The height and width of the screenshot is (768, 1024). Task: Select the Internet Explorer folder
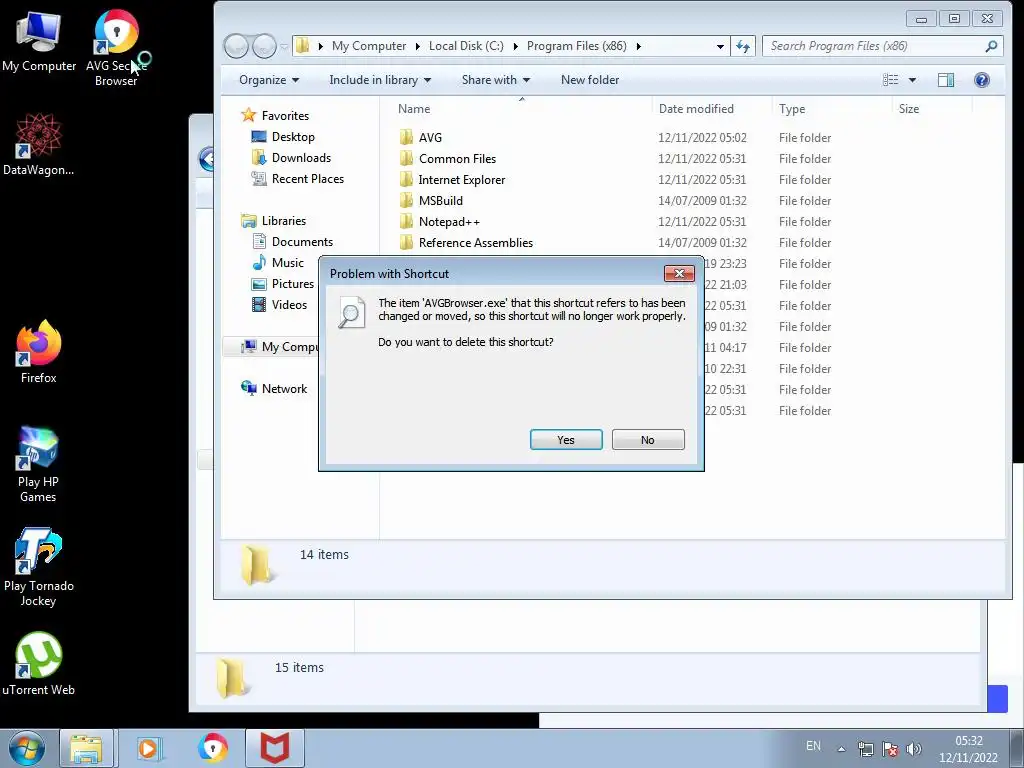[462, 179]
